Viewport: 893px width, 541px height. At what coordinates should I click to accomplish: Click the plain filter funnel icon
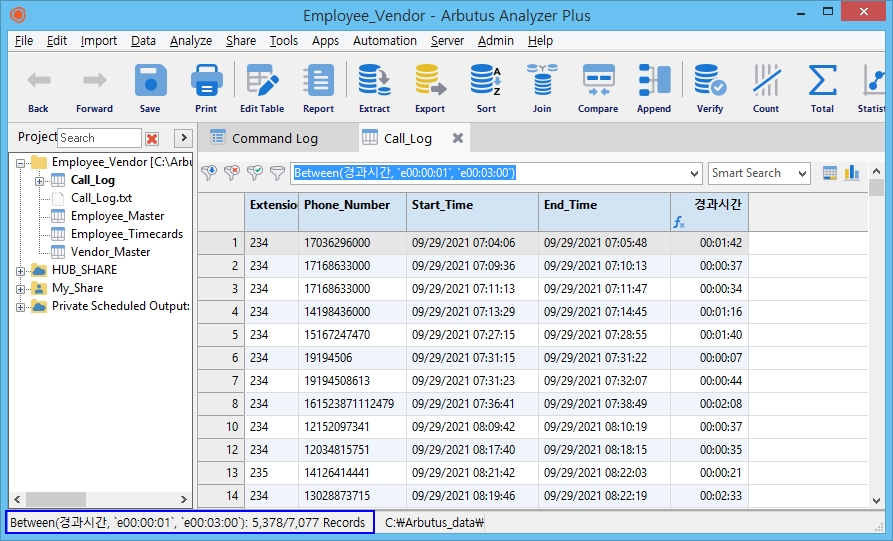tap(277, 173)
